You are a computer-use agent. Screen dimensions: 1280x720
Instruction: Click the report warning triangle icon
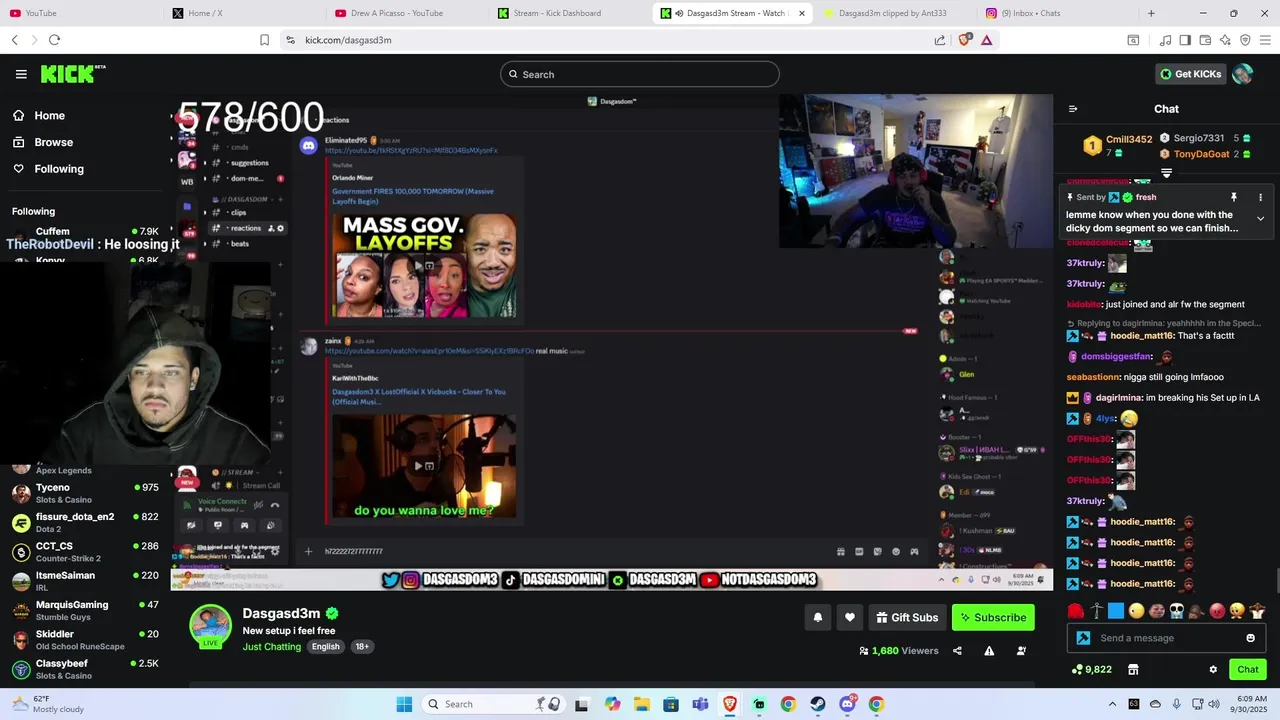989,651
